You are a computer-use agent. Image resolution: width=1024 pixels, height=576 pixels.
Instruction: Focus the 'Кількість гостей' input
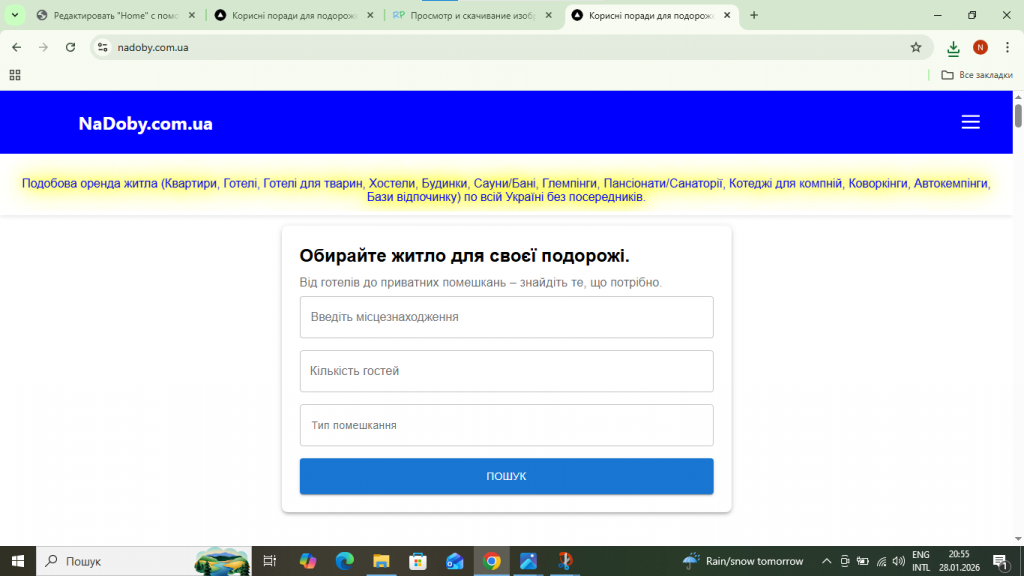[506, 371]
